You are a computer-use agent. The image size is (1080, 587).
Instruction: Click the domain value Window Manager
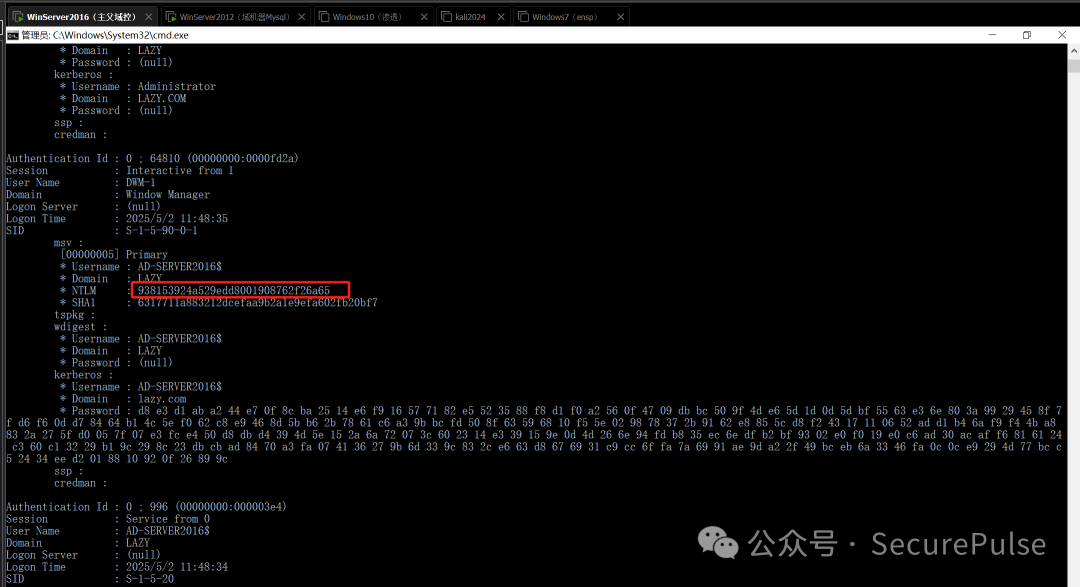pos(167,194)
